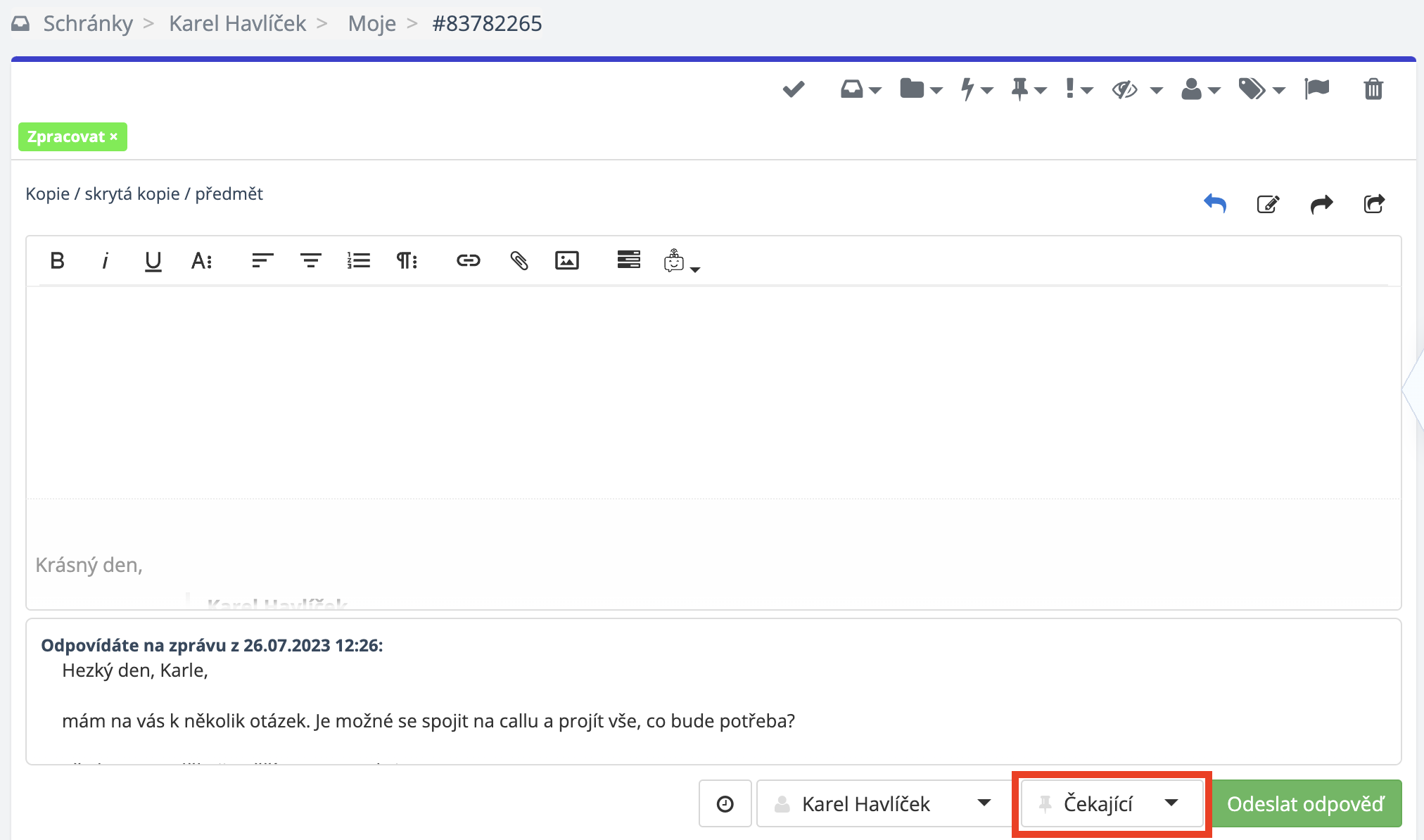1424x840 pixels.
Task: Mark ticket as resolved with checkmark icon
Action: (793, 89)
